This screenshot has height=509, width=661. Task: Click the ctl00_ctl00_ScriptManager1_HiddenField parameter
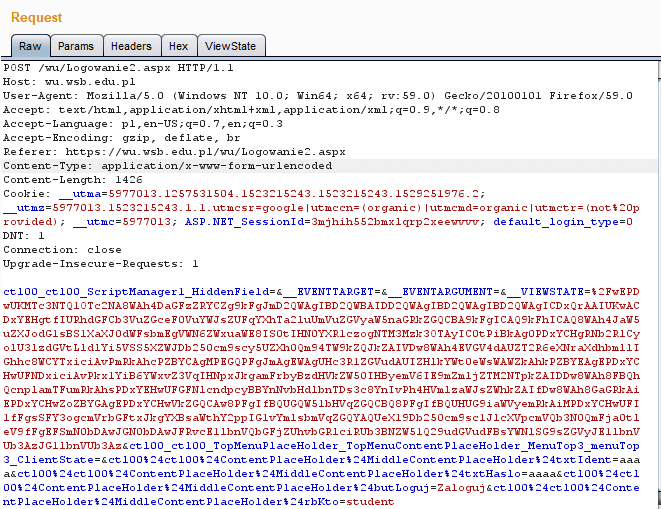click(136, 291)
